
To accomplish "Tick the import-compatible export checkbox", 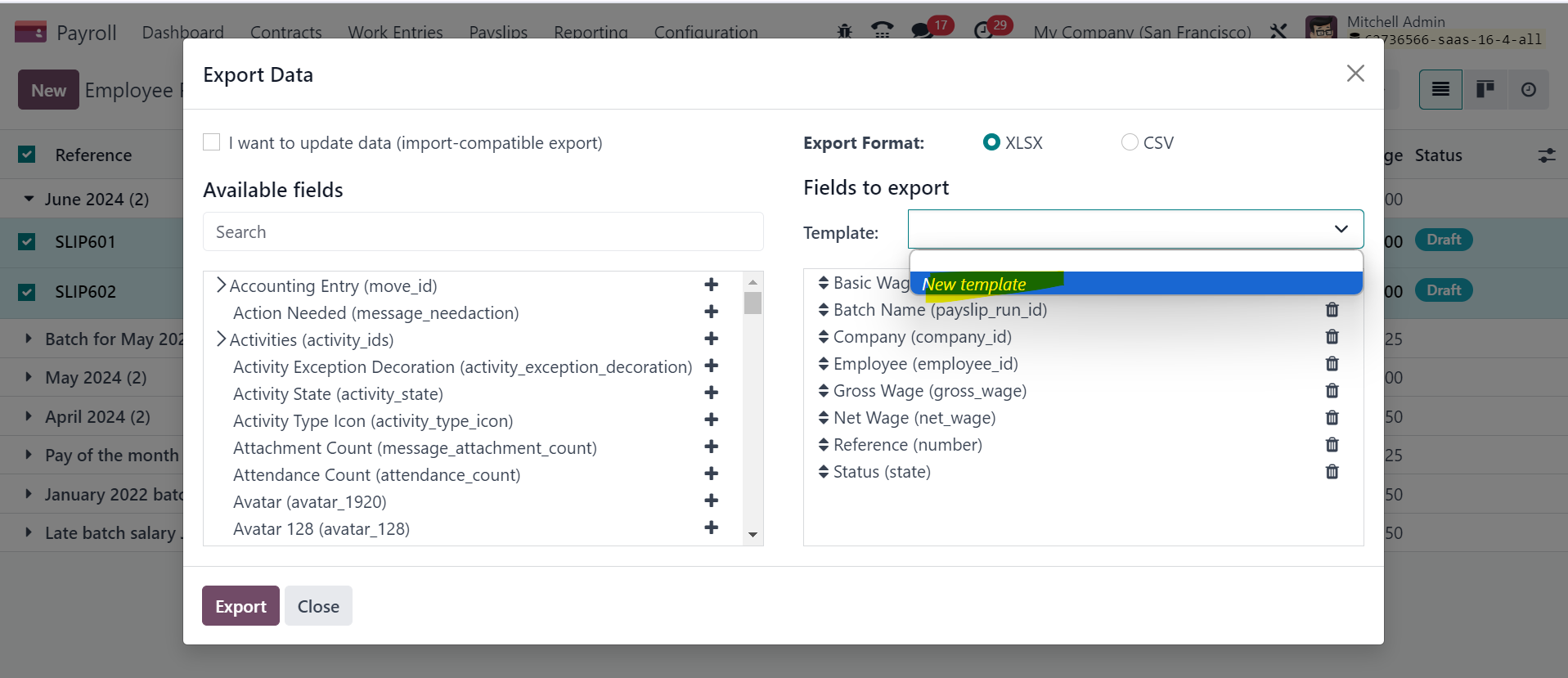I will pyautogui.click(x=212, y=142).
